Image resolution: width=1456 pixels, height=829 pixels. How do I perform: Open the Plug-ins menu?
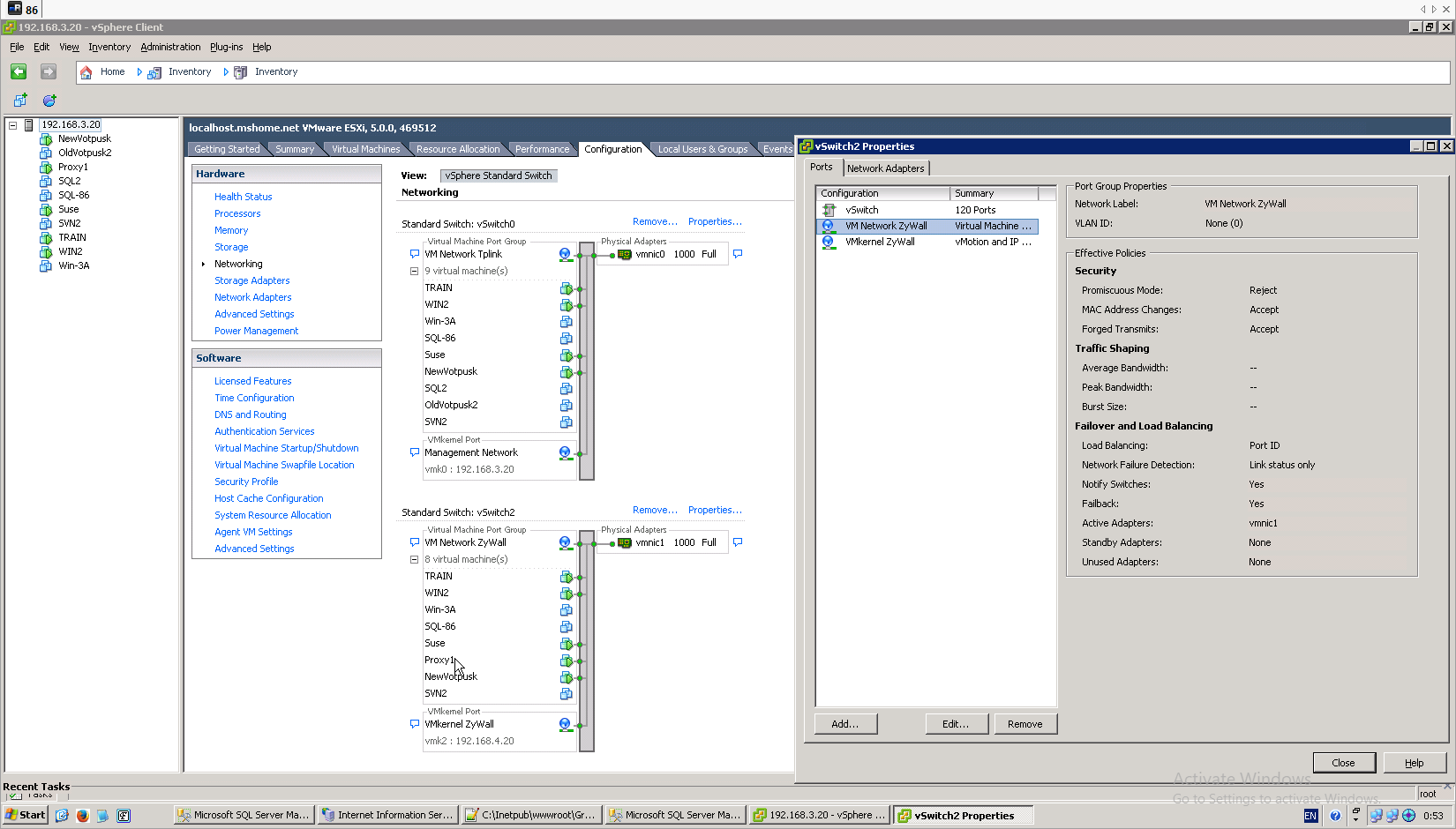226,47
